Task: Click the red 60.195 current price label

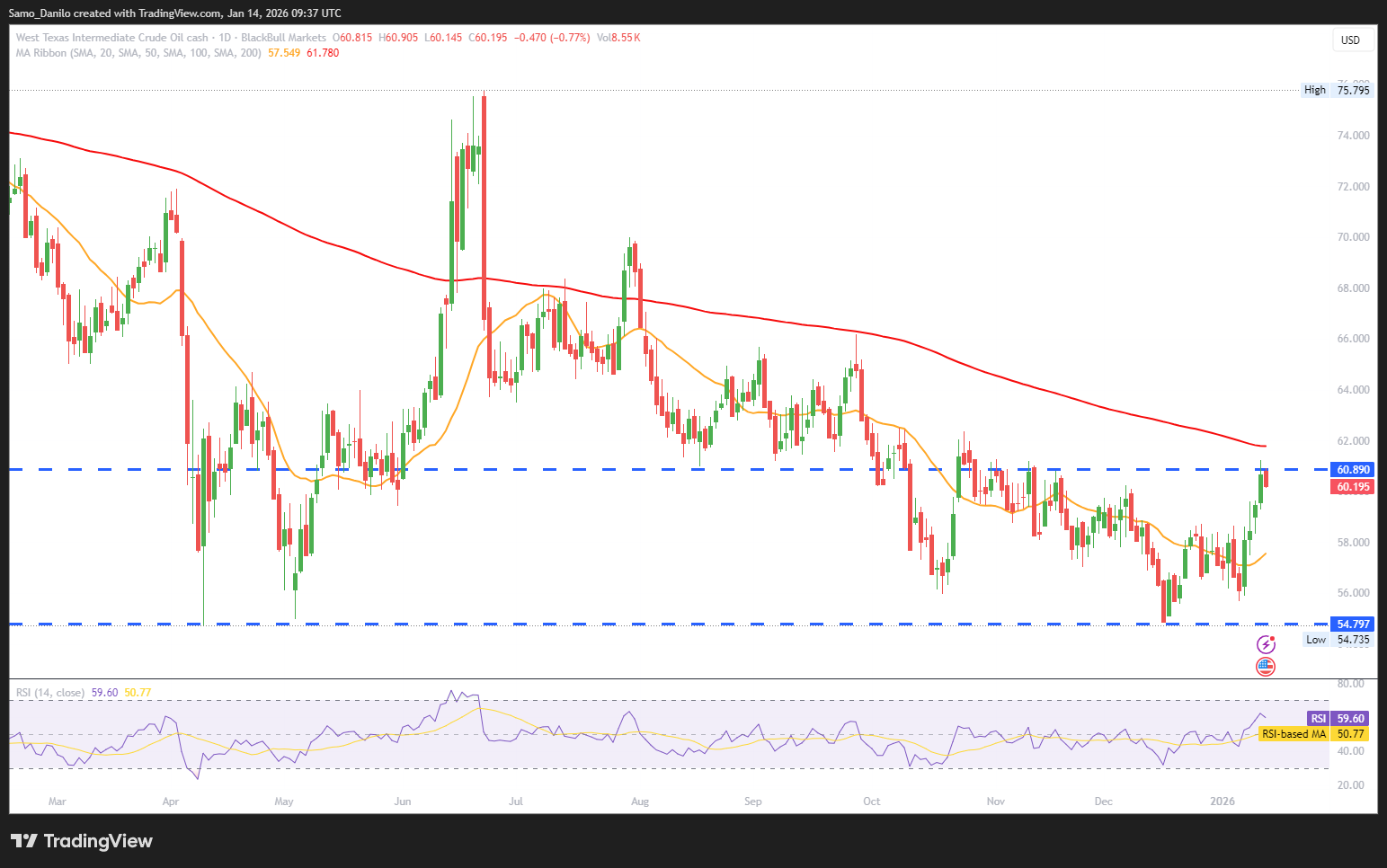Action: pyautogui.click(x=1353, y=487)
